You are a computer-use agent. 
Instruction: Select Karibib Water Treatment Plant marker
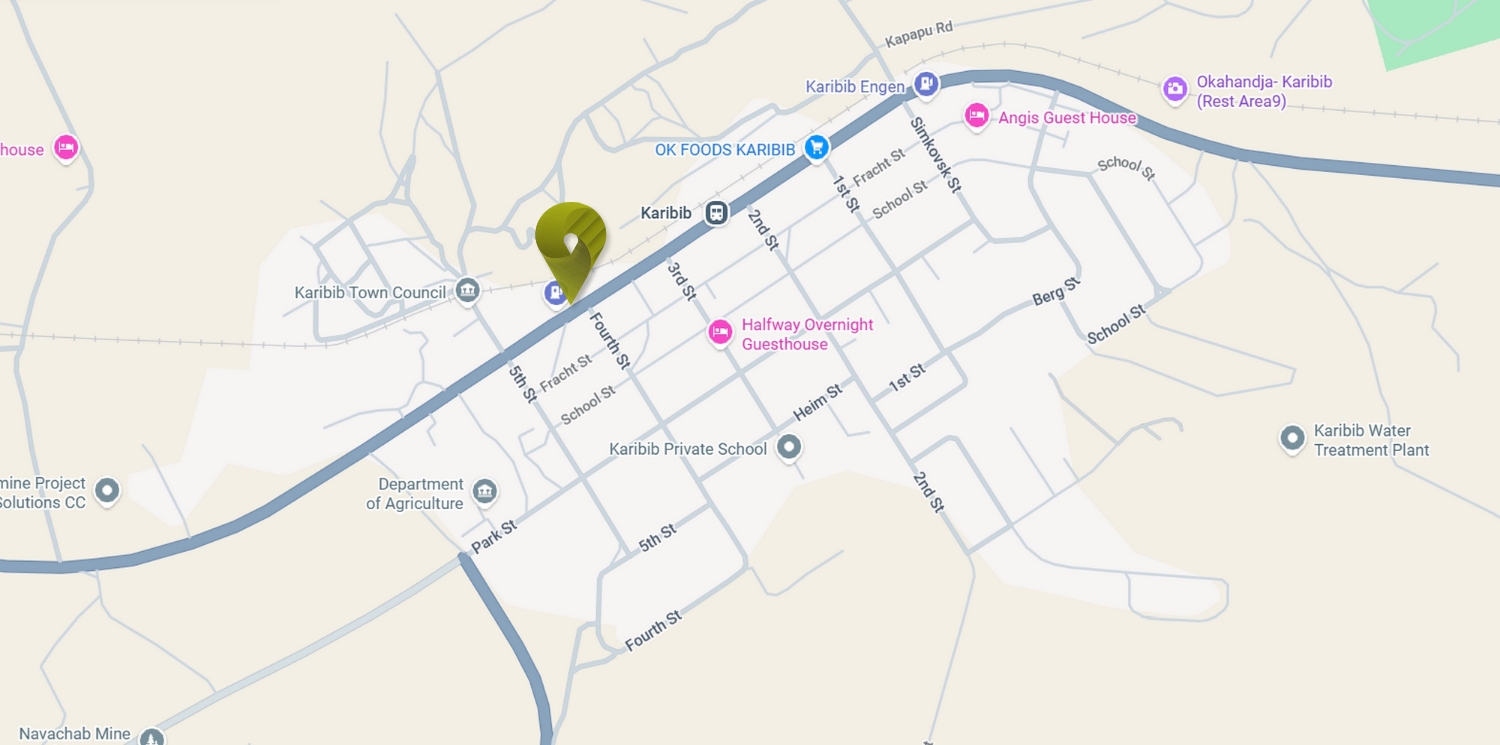coord(1293,438)
